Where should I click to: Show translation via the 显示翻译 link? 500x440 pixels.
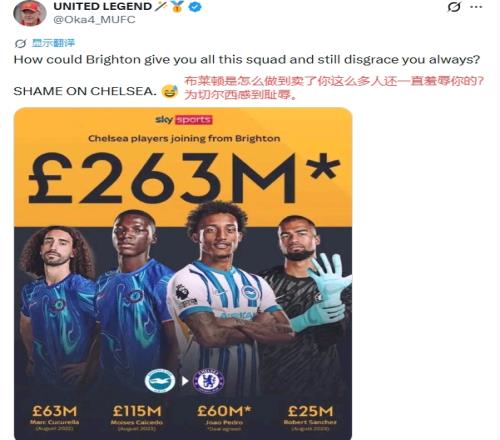click(53, 43)
